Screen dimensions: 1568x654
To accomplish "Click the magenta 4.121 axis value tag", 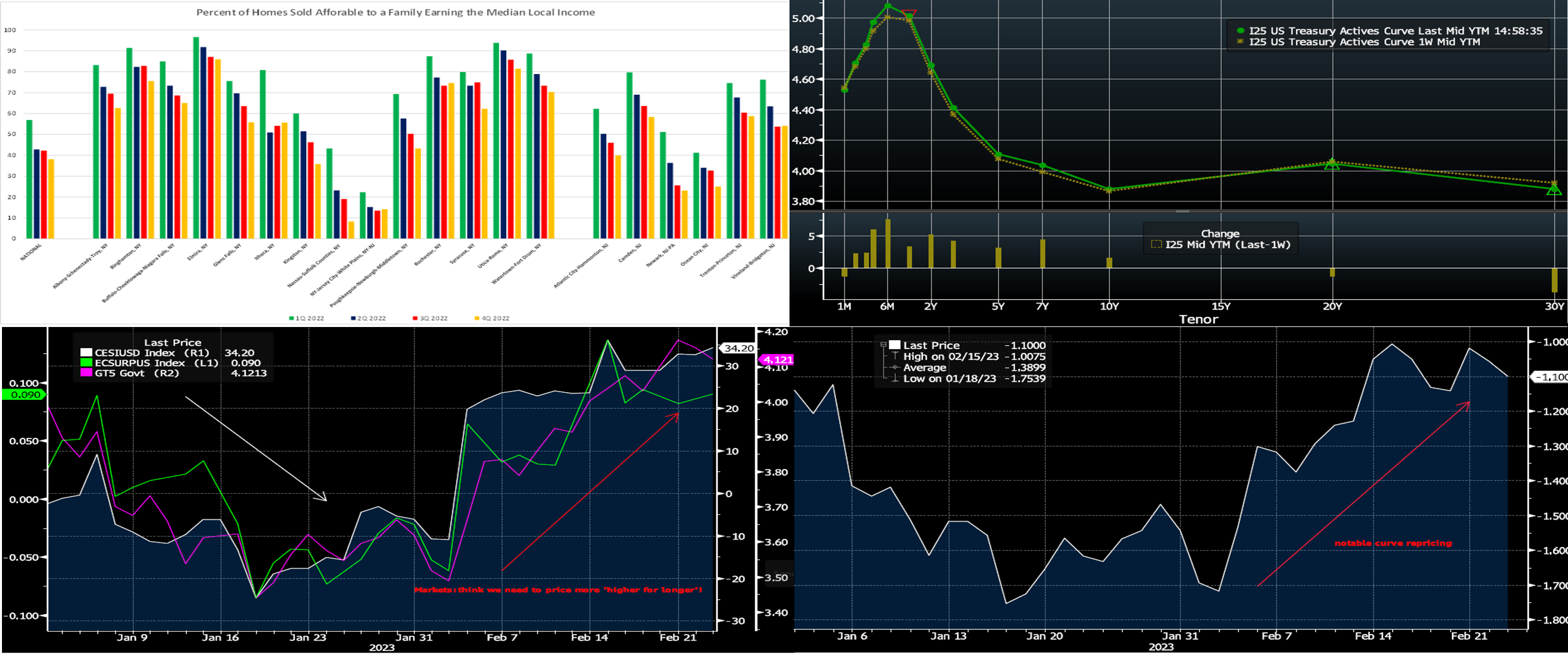I will pos(777,360).
